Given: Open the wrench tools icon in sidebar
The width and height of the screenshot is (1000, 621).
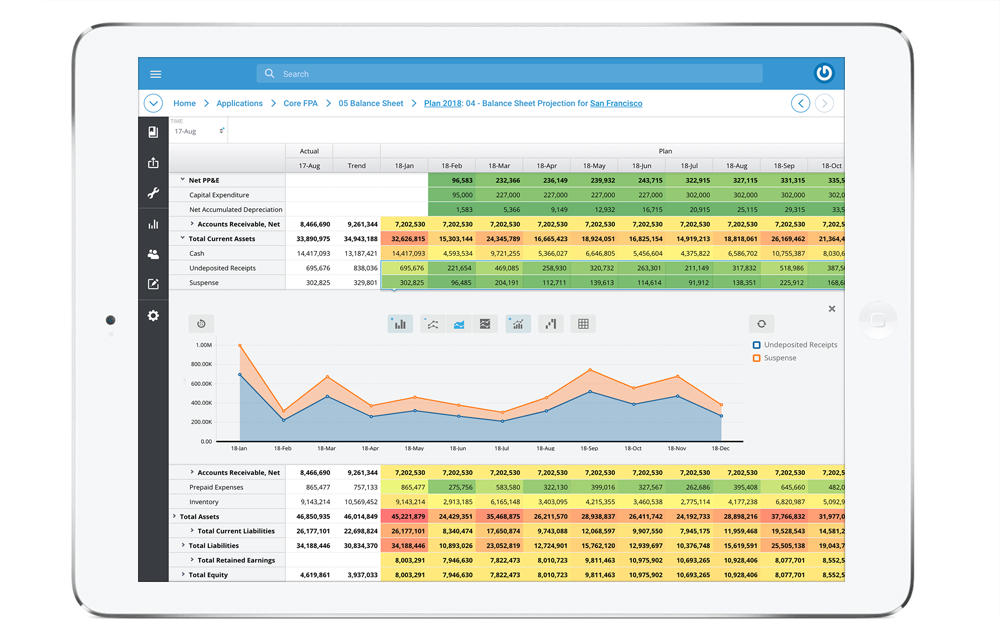Looking at the screenshot, I should [x=153, y=193].
